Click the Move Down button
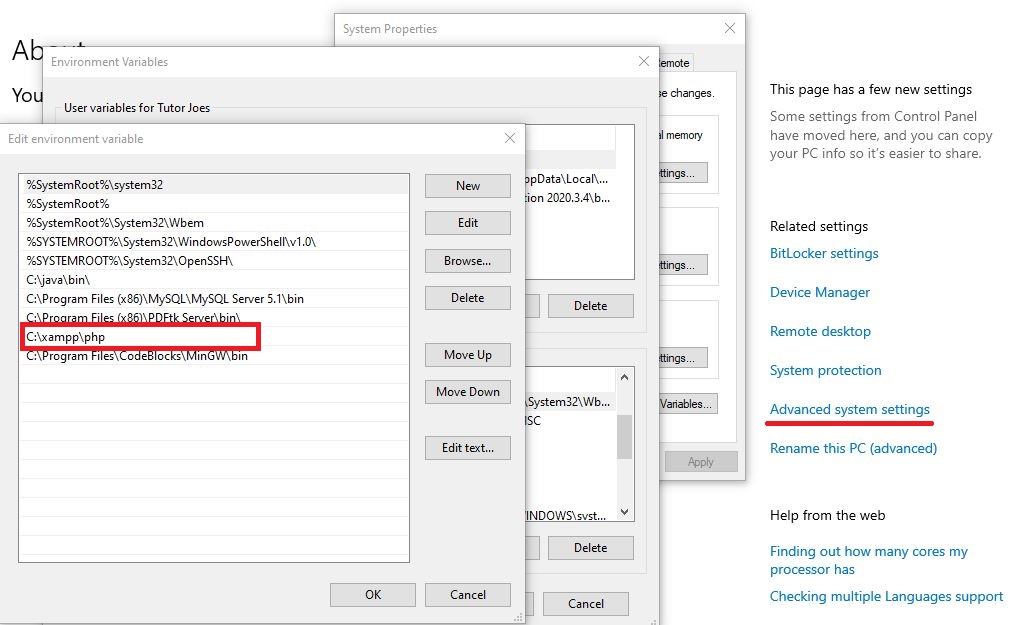Screen dimensions: 1017x625 coord(467,392)
